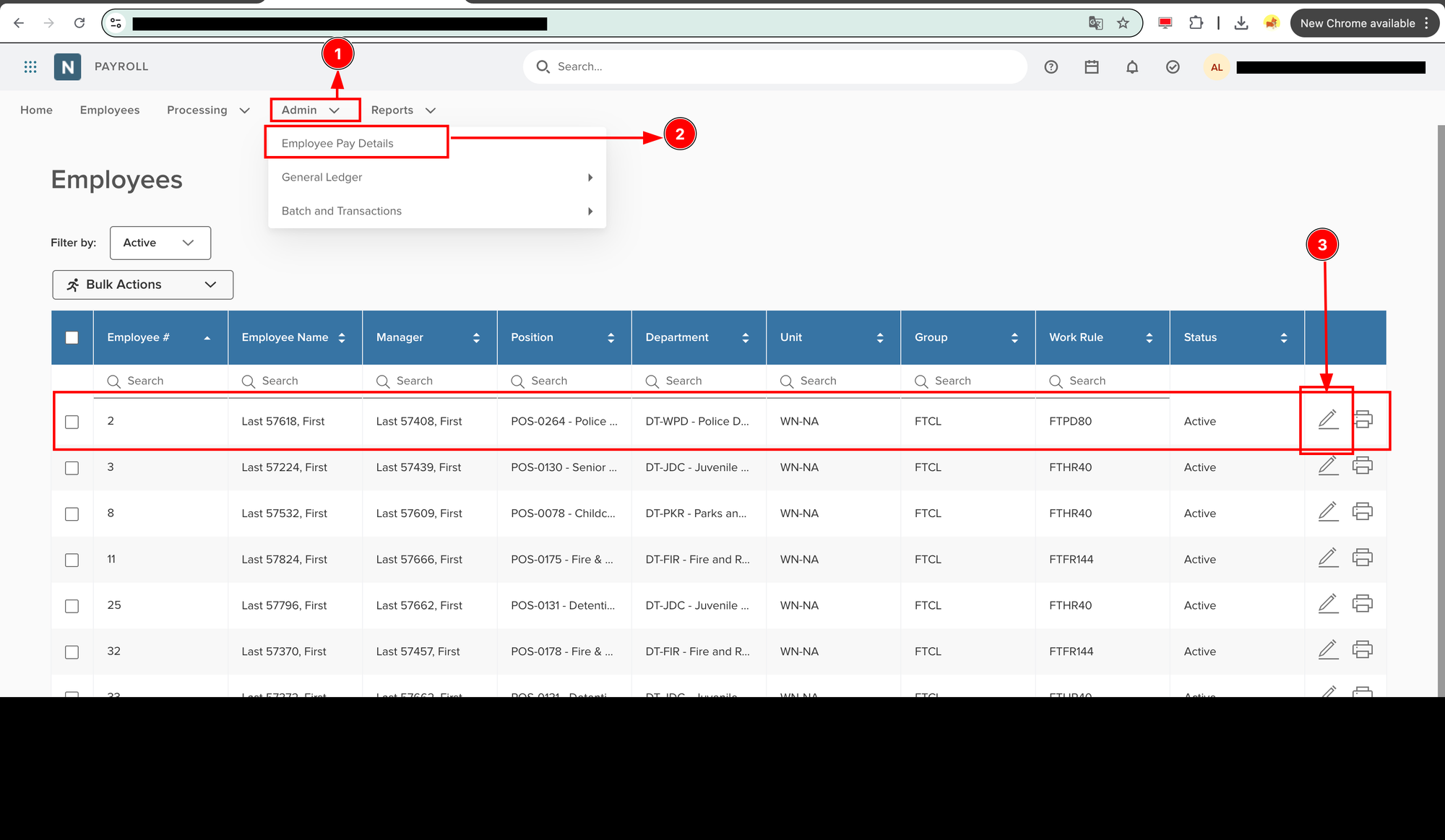Sort by Employee # column
Image resolution: width=1445 pixels, height=840 pixels.
pyautogui.click(x=160, y=337)
